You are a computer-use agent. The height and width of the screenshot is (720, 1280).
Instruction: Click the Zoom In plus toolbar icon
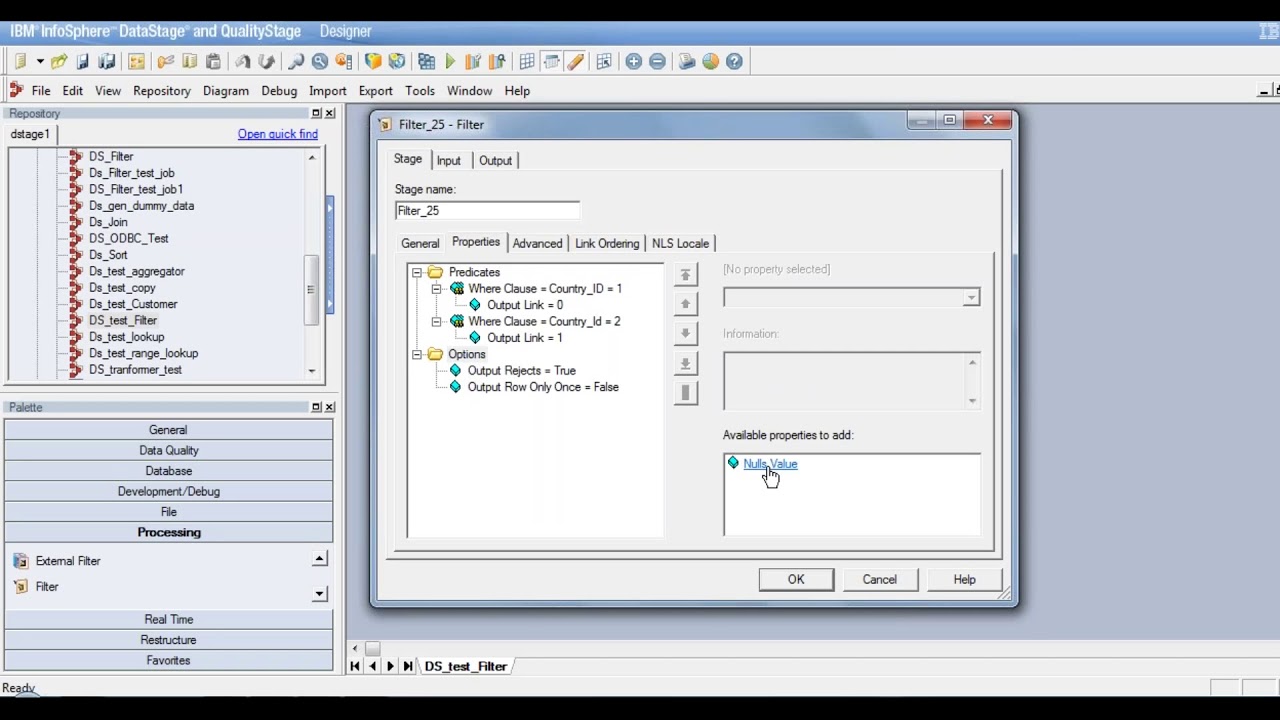click(x=634, y=62)
